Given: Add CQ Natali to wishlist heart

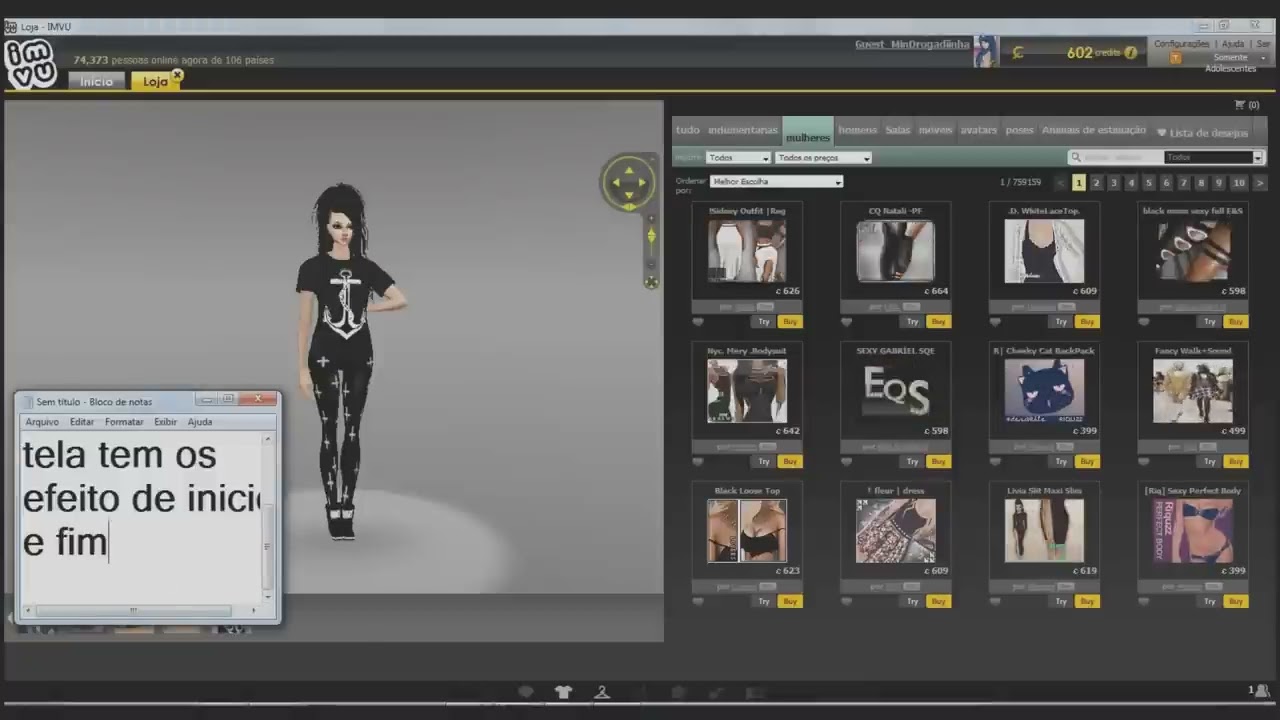Looking at the screenshot, I should 846,322.
